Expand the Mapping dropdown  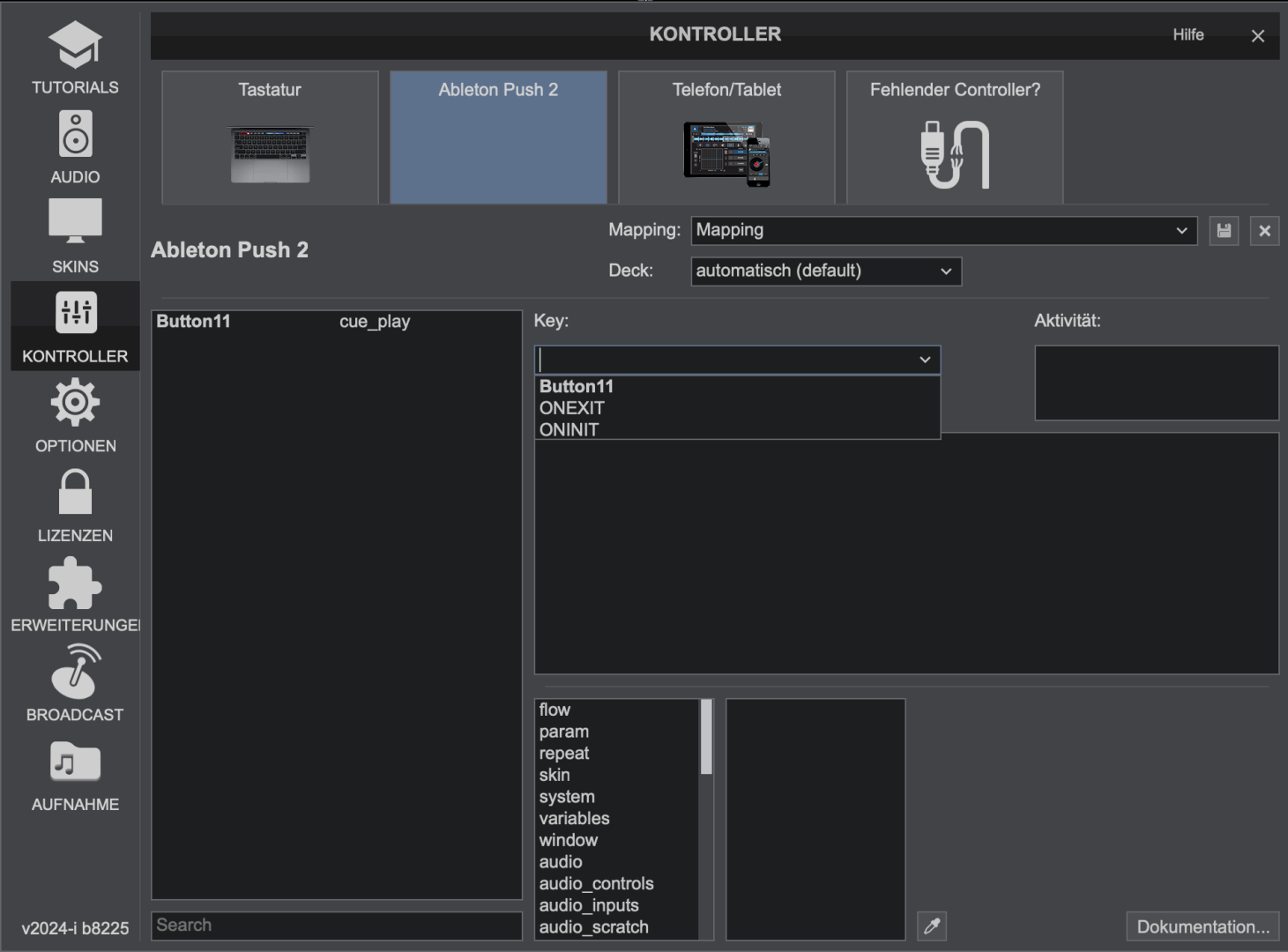coord(944,231)
